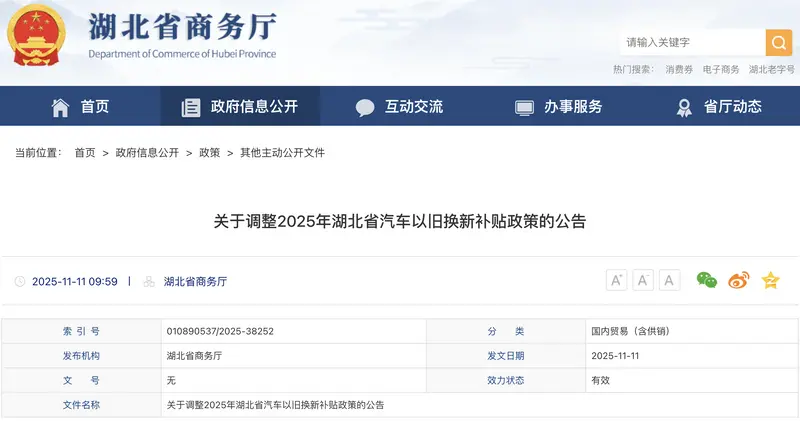Image resolution: width=800 pixels, height=421 pixels.
Task: Reset font size with plain A icon
Action: (x=669, y=281)
